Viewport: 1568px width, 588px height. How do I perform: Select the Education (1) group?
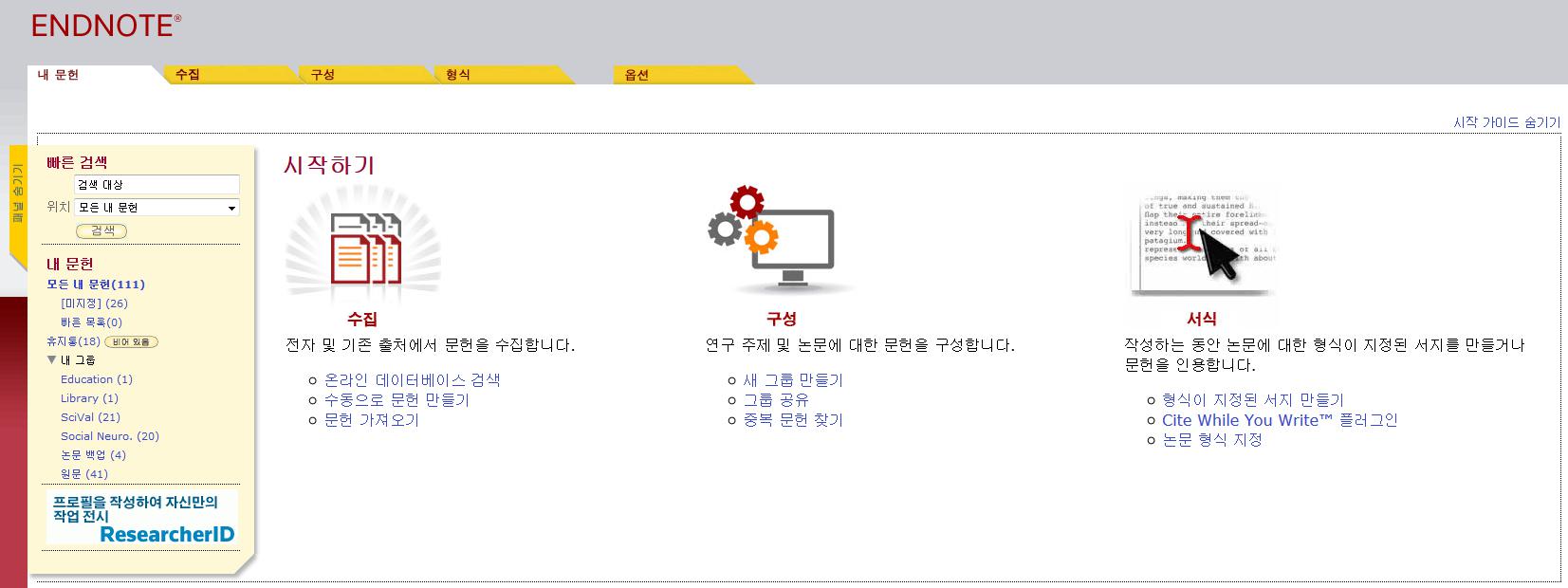(97, 379)
